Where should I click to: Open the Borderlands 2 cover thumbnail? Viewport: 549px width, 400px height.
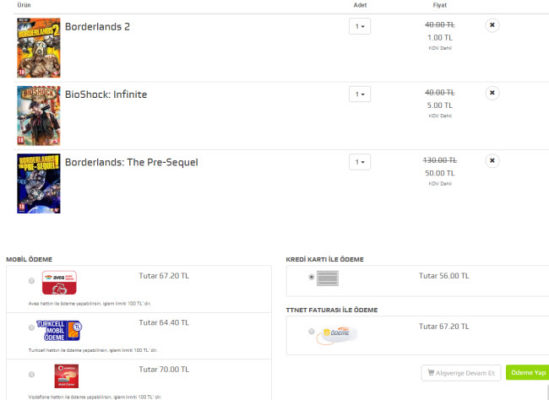(x=39, y=48)
